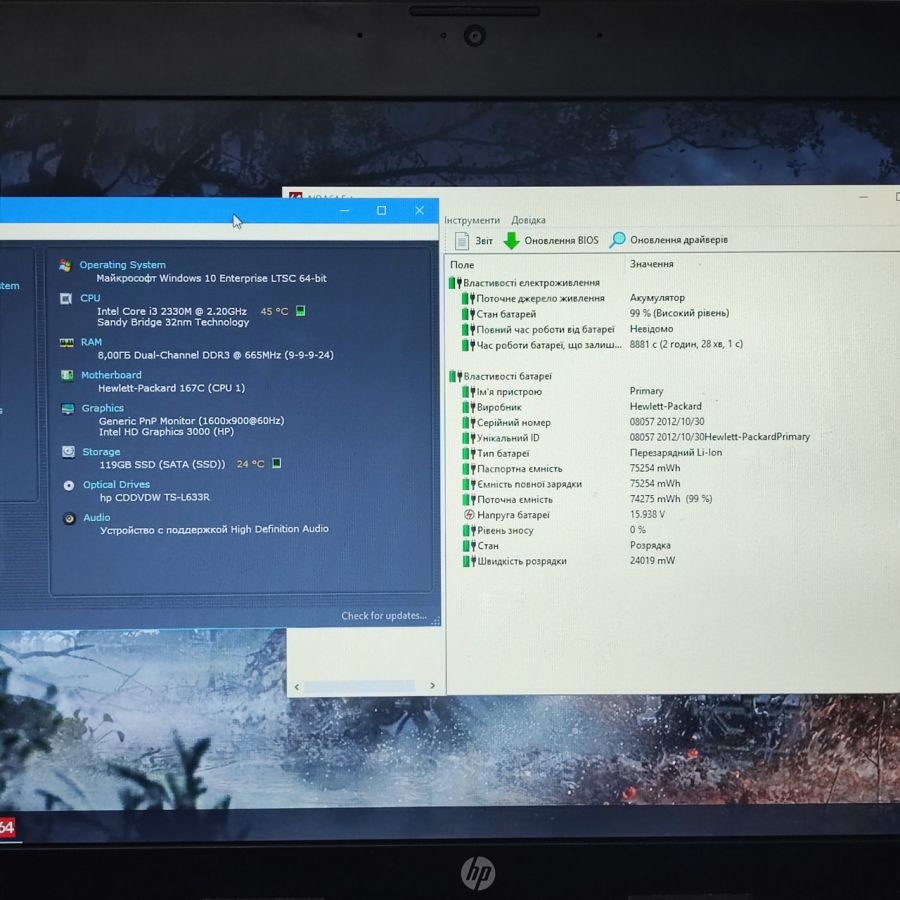Open the Інструменти menu in AIDA64

472,220
